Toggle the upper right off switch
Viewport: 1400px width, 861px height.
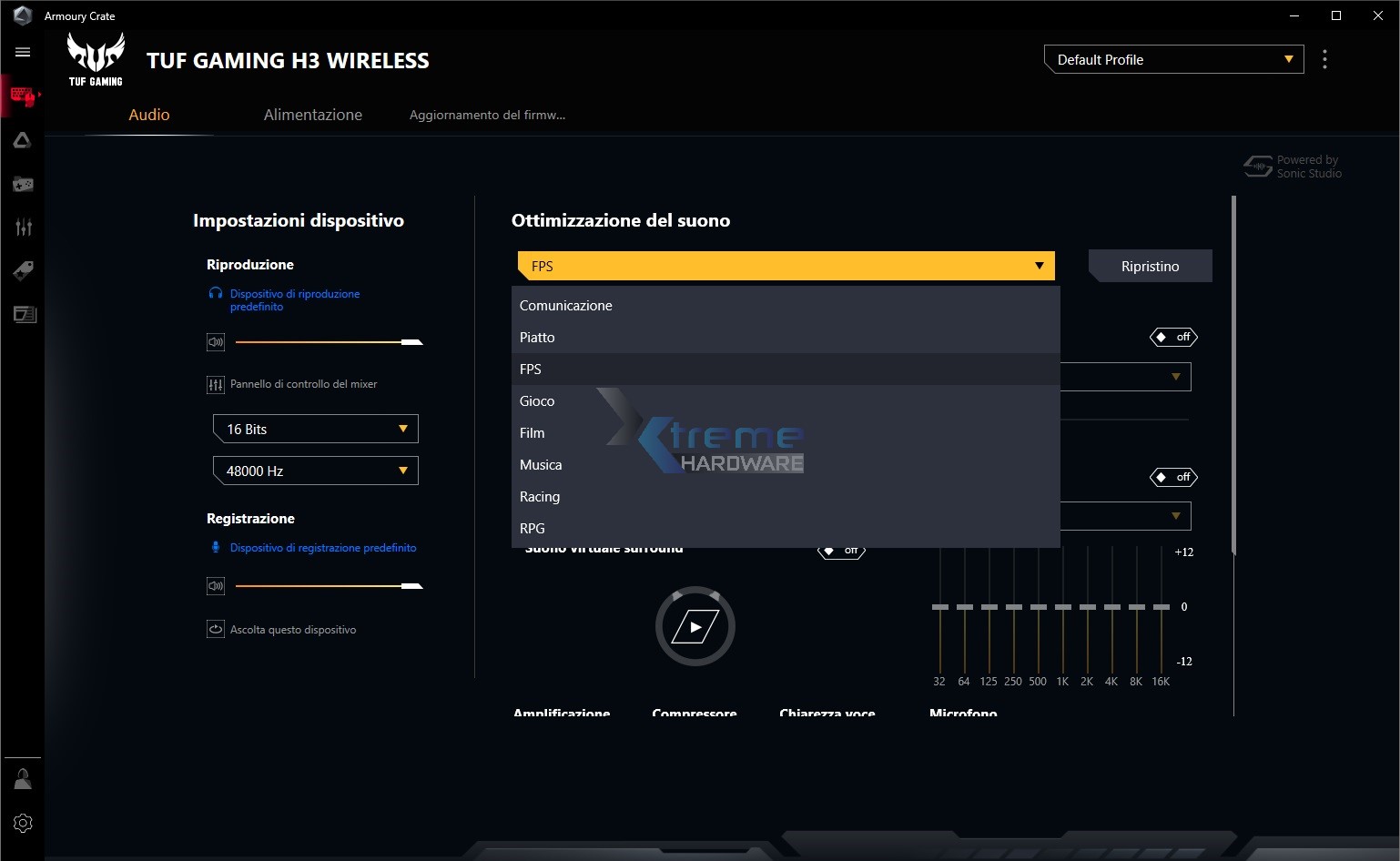click(1173, 337)
